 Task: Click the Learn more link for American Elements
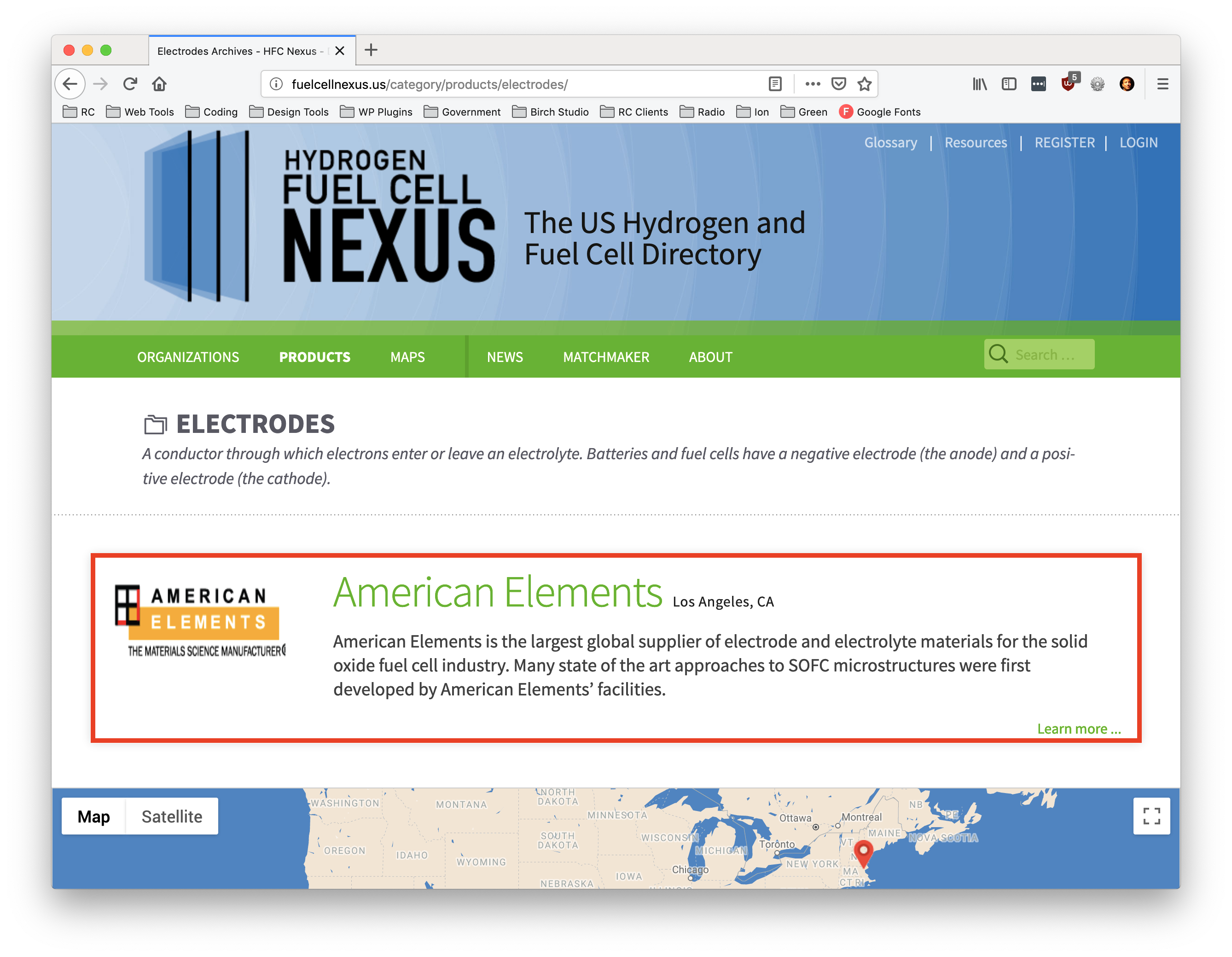1078,728
